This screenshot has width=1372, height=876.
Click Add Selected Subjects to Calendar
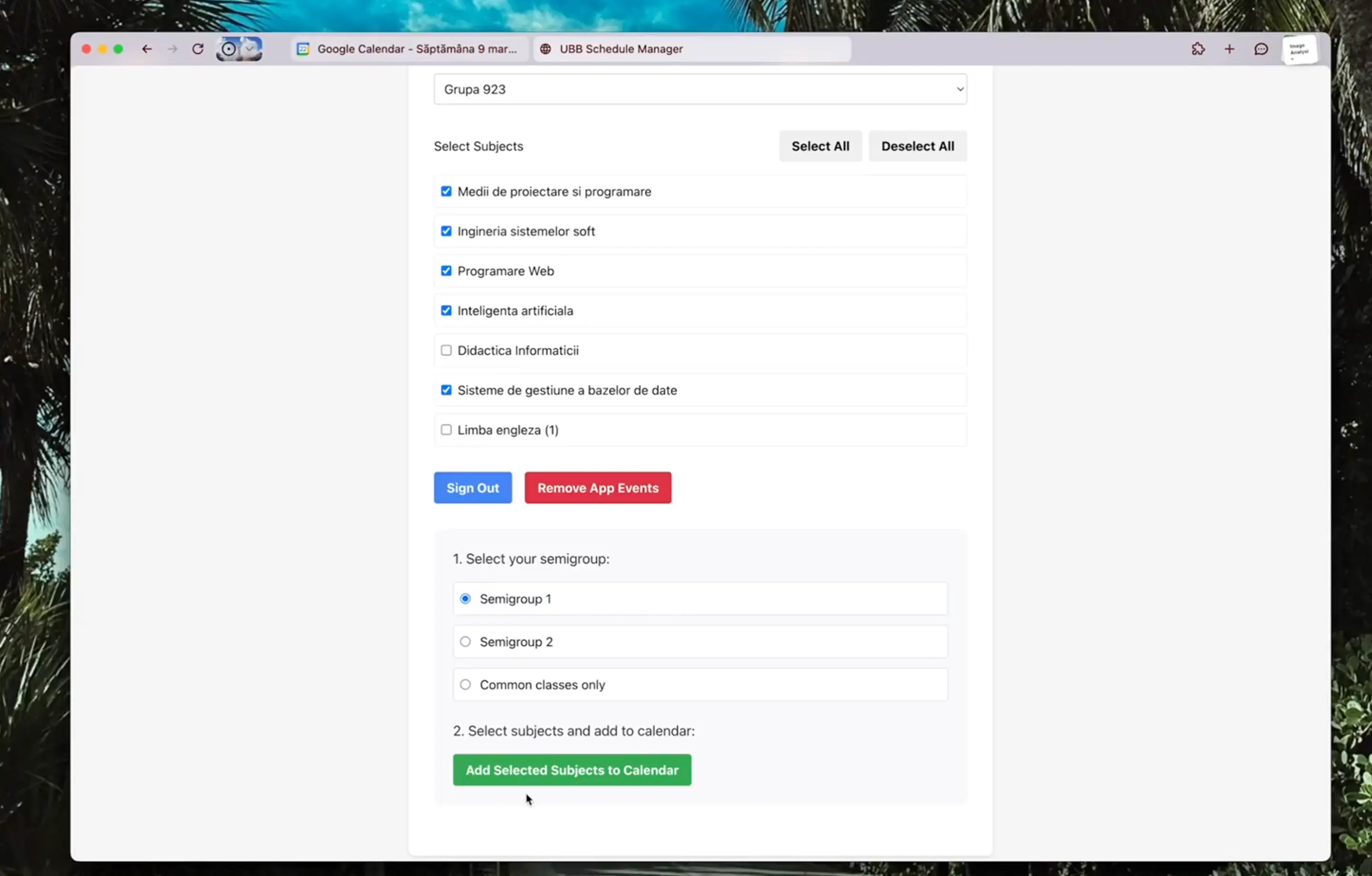coord(572,770)
